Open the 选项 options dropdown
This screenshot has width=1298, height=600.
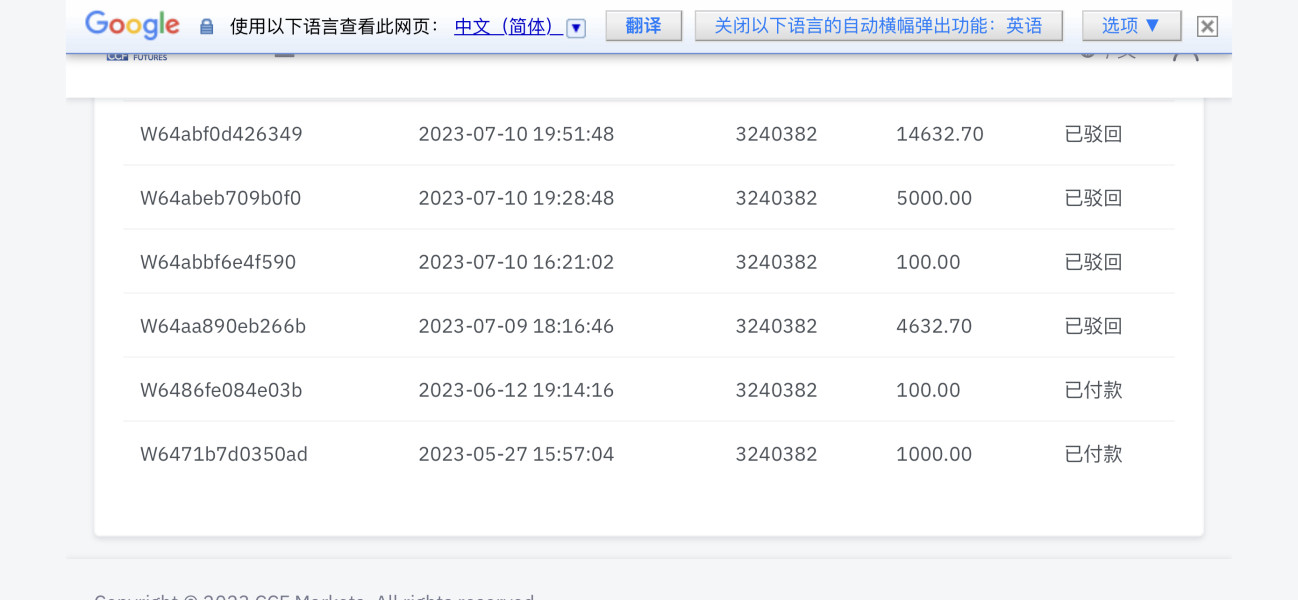click(1132, 26)
